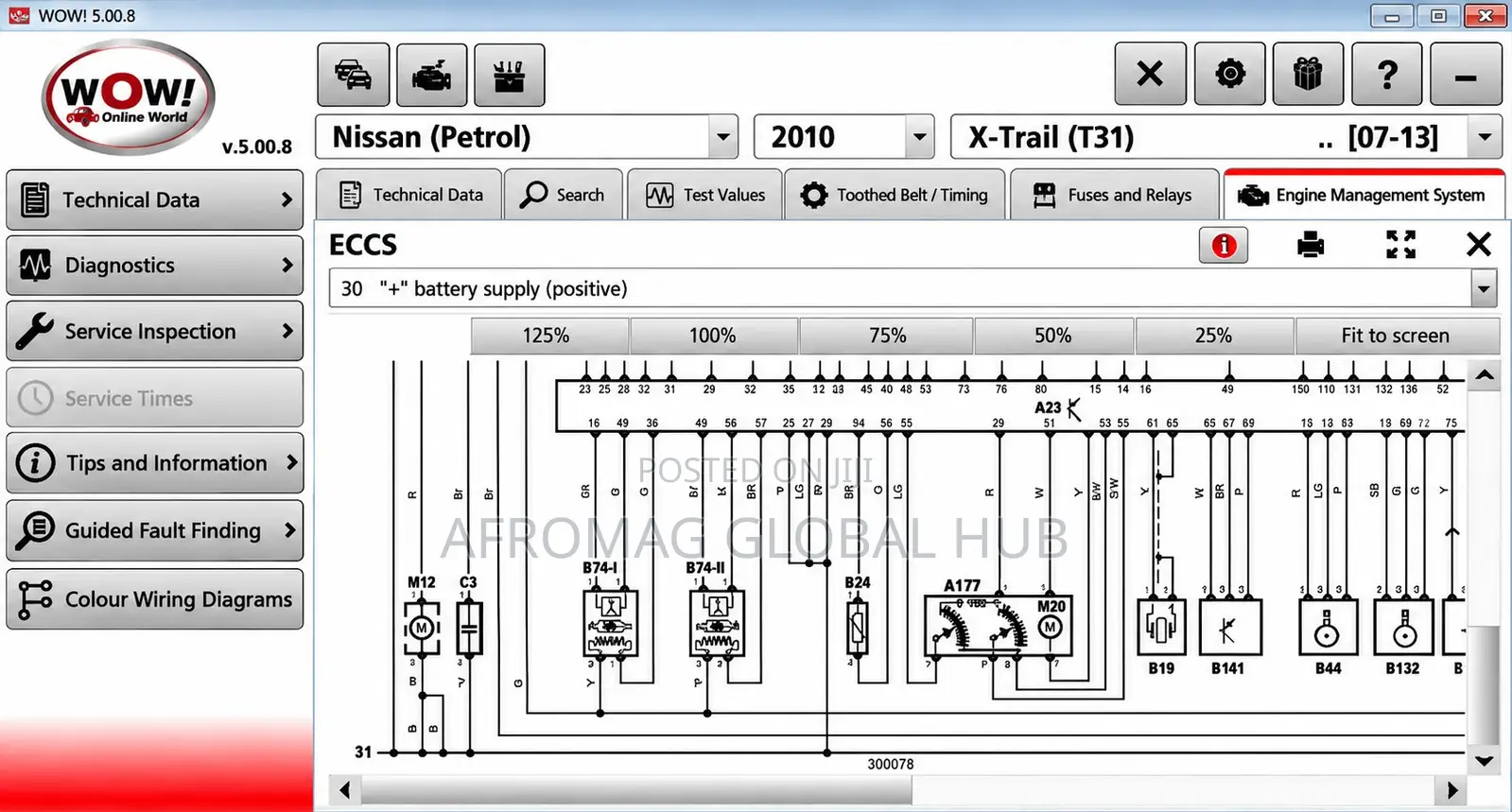Click the large X toolbar button
The height and width of the screenshot is (812, 1512).
1150,74
